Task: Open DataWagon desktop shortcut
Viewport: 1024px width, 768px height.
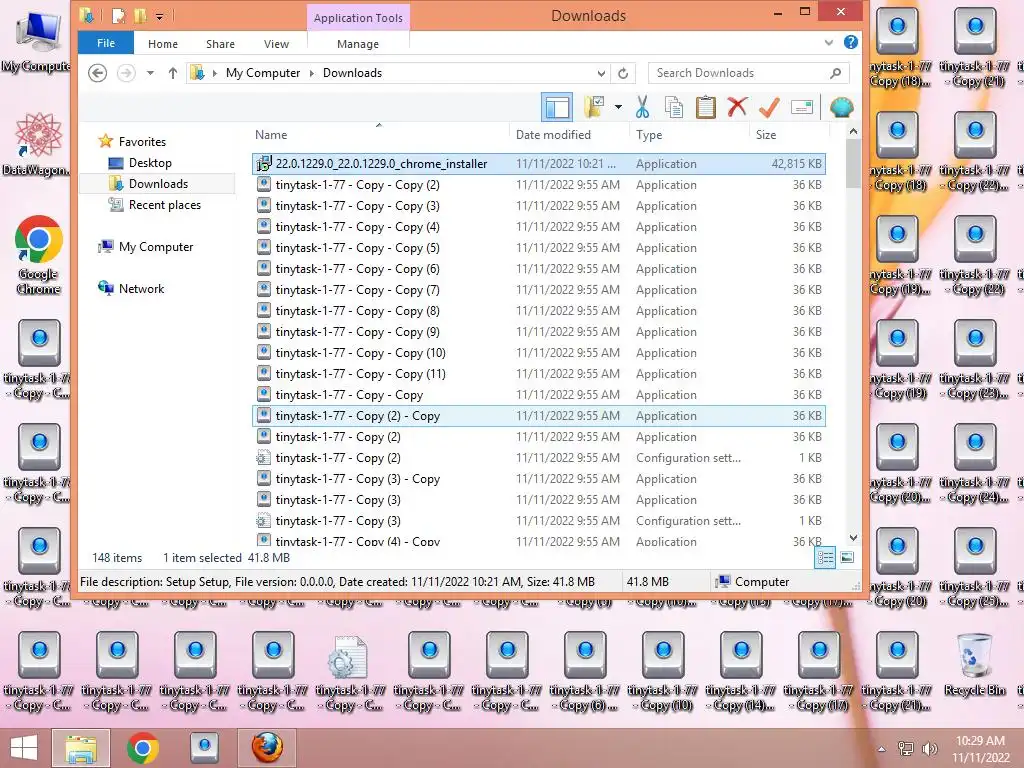Action: click(38, 144)
